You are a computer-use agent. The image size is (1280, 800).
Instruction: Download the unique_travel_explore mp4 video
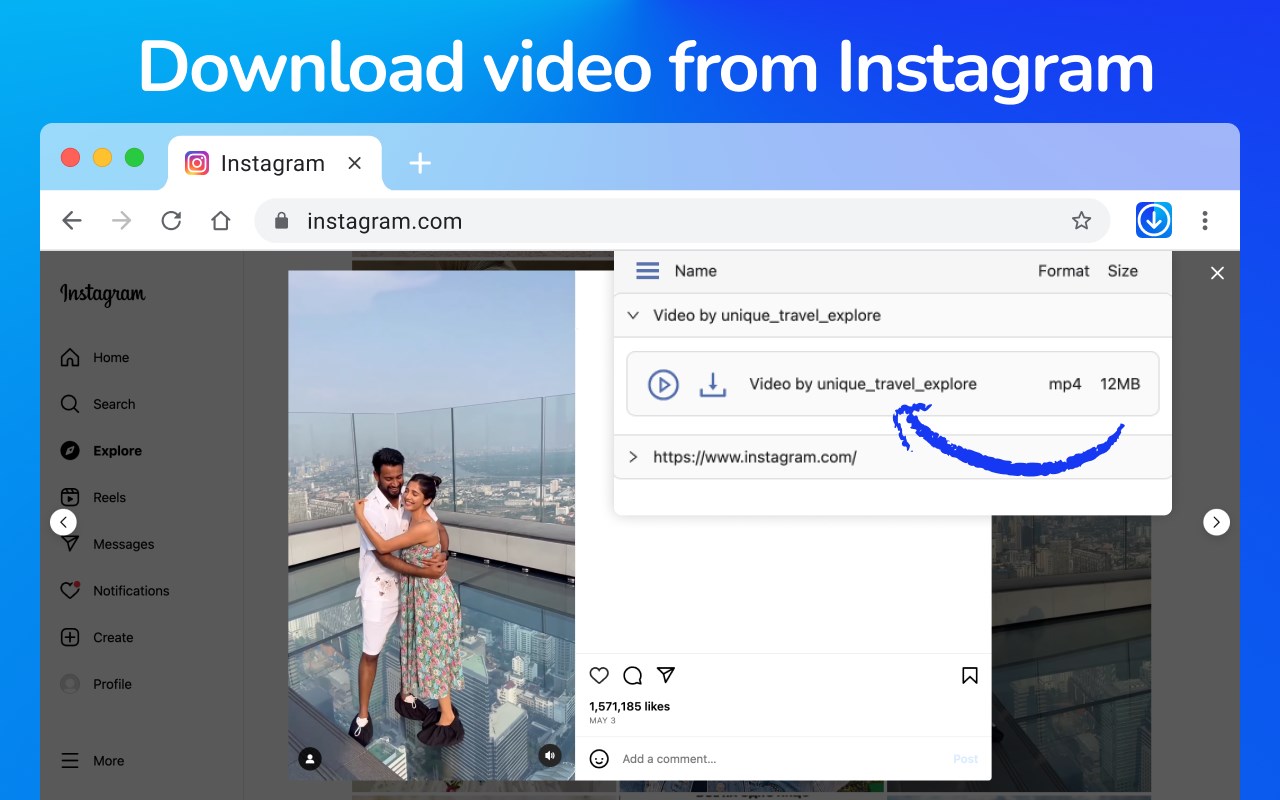(712, 384)
